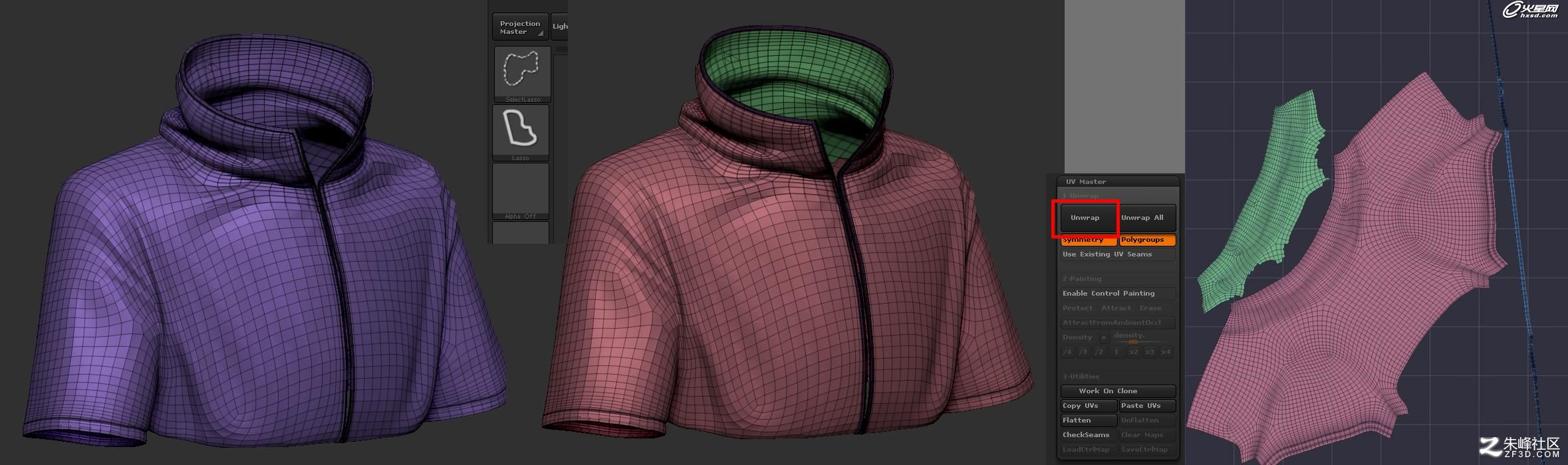Viewport: 1568px width, 465px height.
Task: Toggle the Protect painting mode
Action: [1077, 308]
